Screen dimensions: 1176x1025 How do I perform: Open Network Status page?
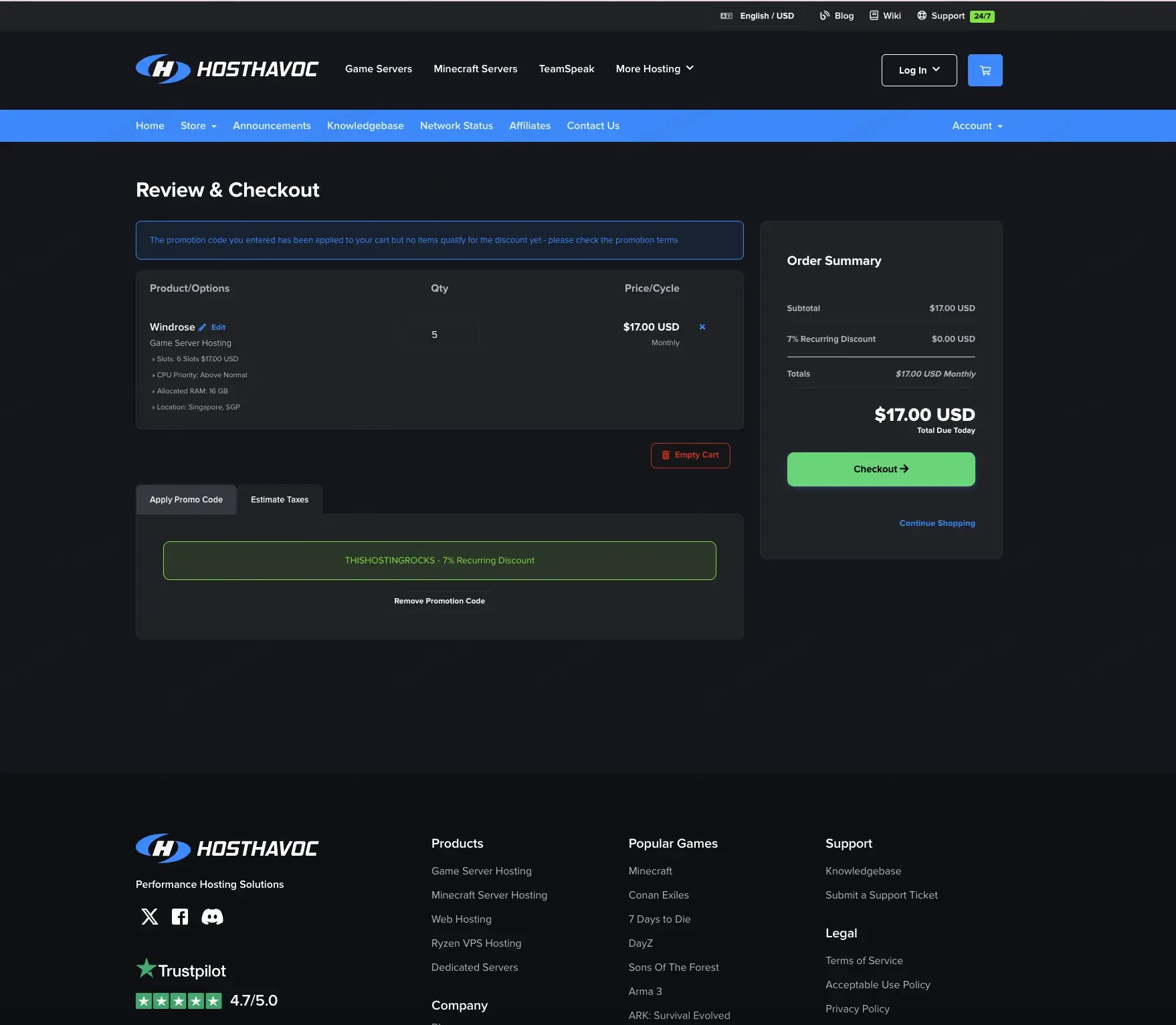click(x=456, y=126)
